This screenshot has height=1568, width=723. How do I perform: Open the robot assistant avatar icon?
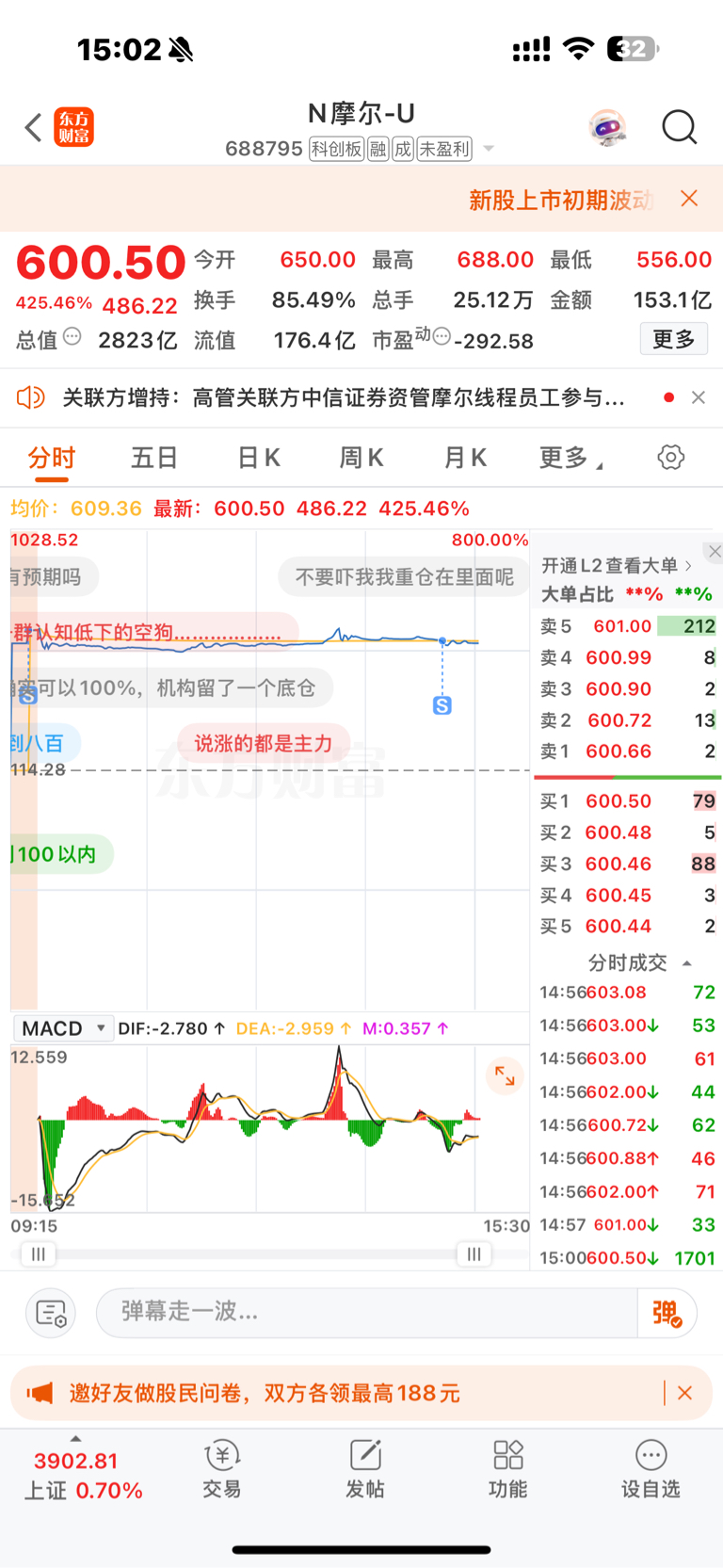[x=608, y=127]
